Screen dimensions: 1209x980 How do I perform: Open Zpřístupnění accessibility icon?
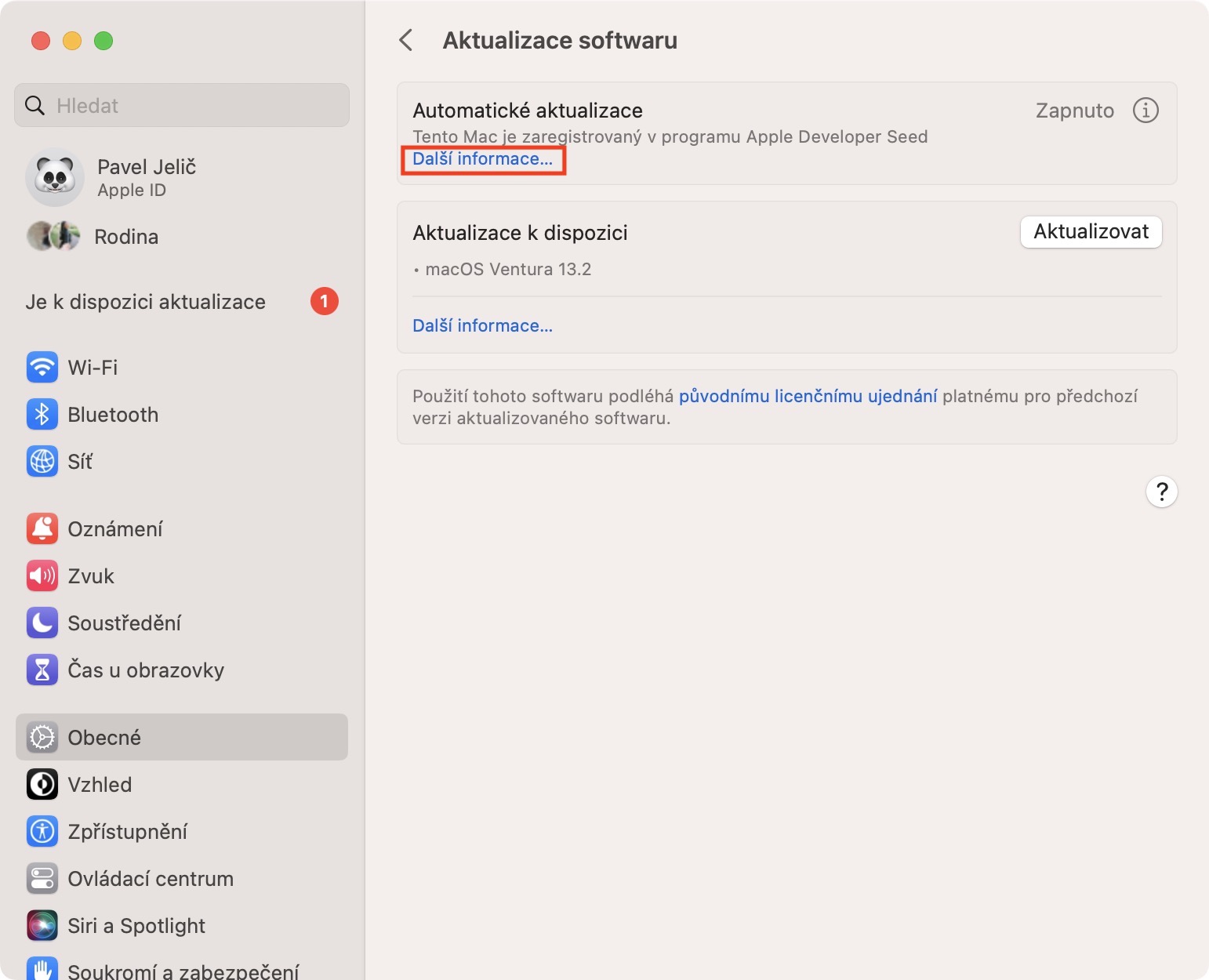[x=42, y=831]
